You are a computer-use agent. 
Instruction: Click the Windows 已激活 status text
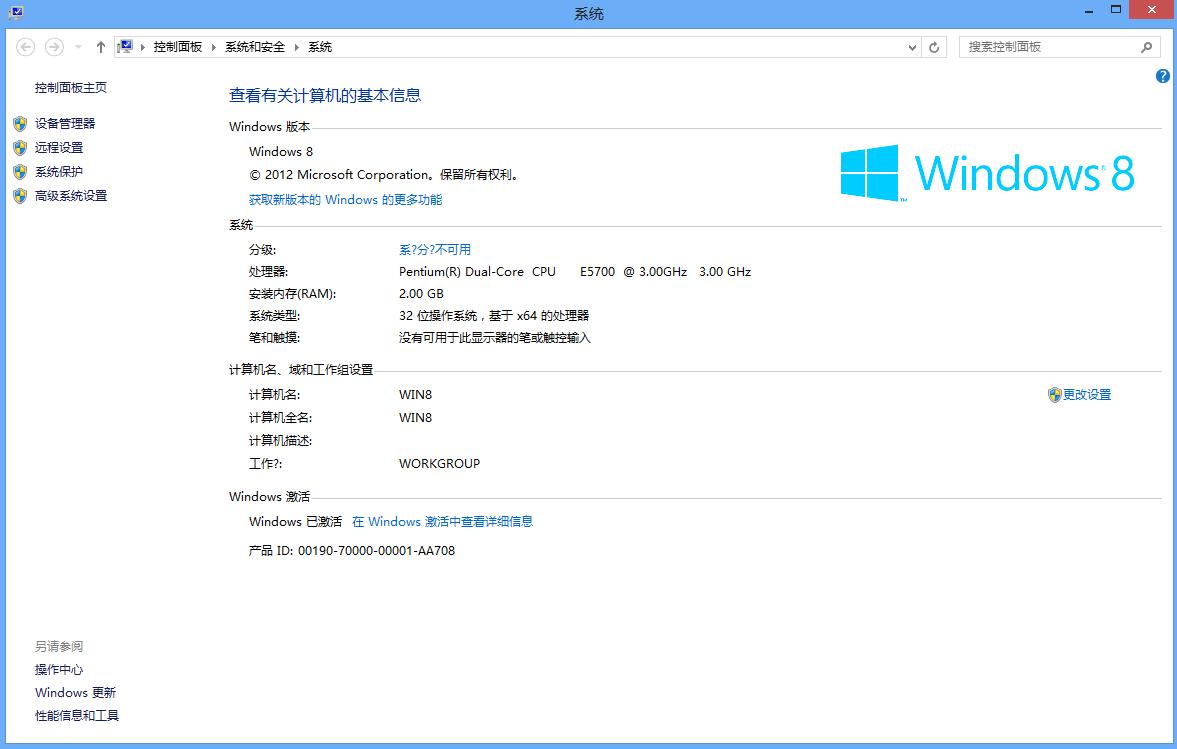coord(295,522)
